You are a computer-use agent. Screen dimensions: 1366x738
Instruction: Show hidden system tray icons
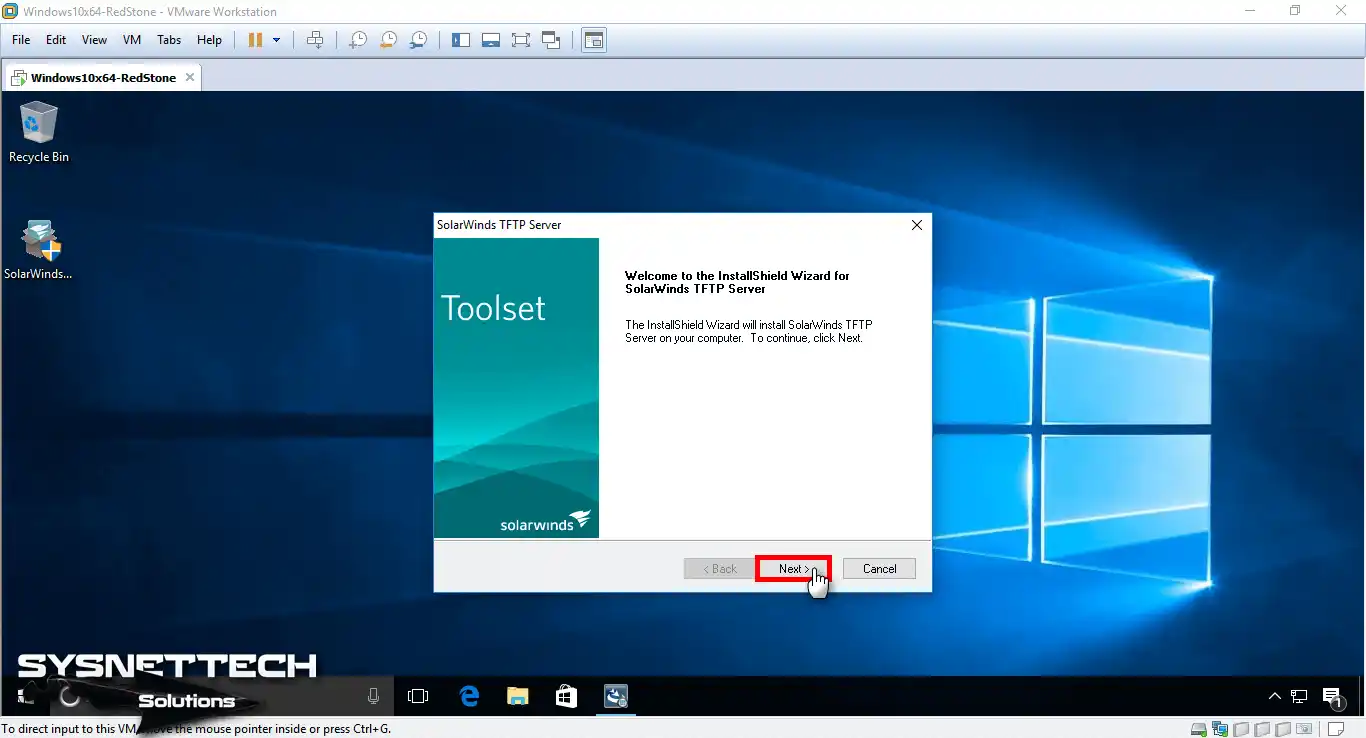coord(1274,696)
